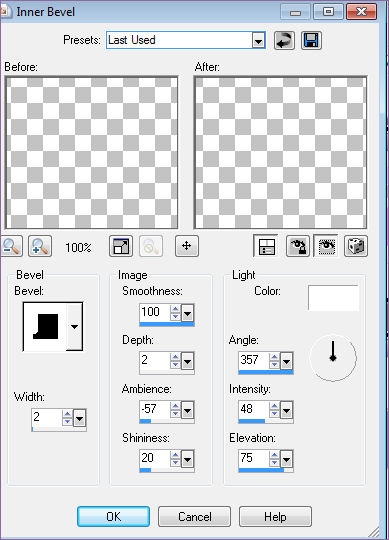
Task: Click OK to apply the bevel
Action: click(113, 516)
